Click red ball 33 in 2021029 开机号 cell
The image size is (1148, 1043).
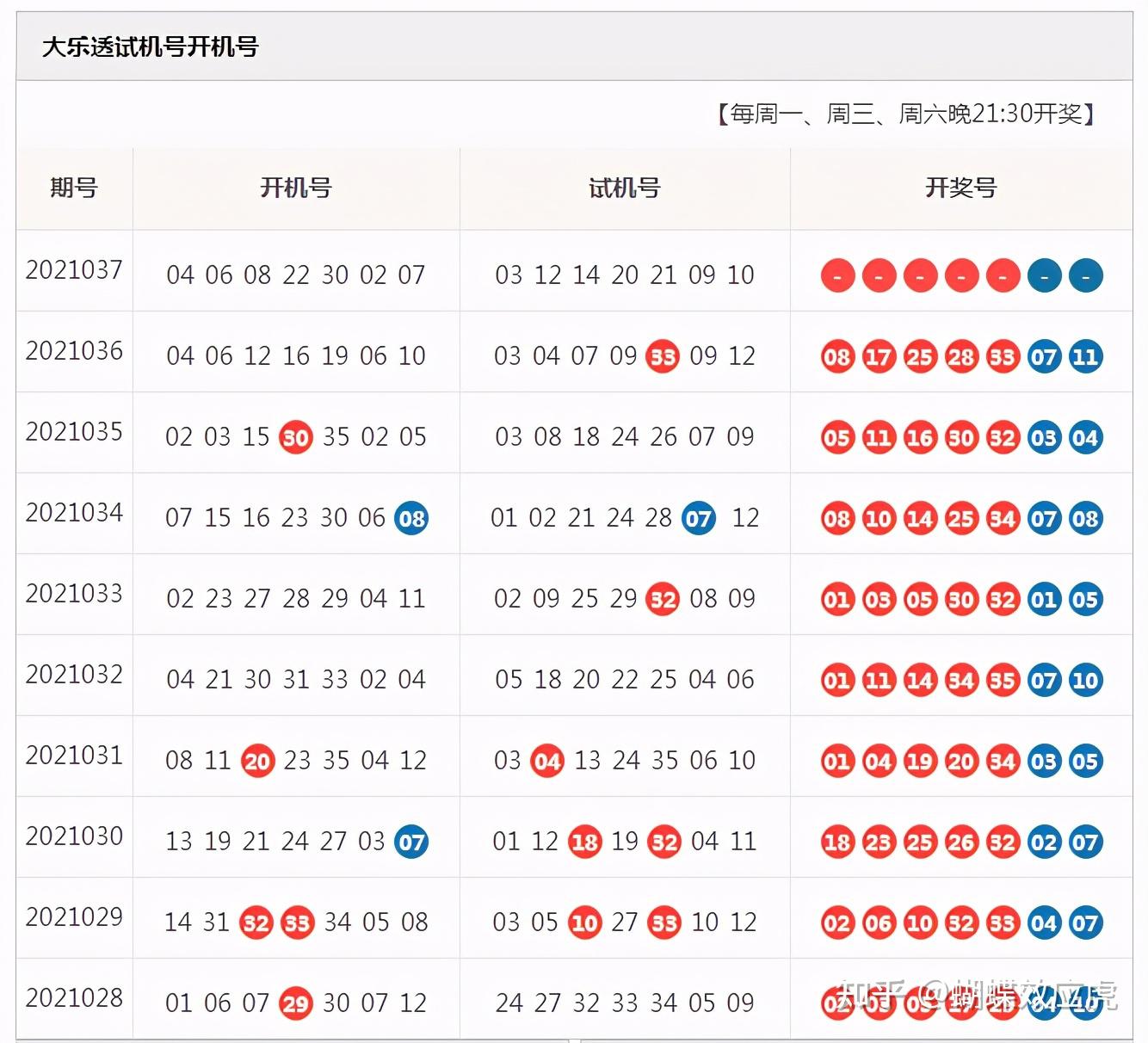[297, 923]
